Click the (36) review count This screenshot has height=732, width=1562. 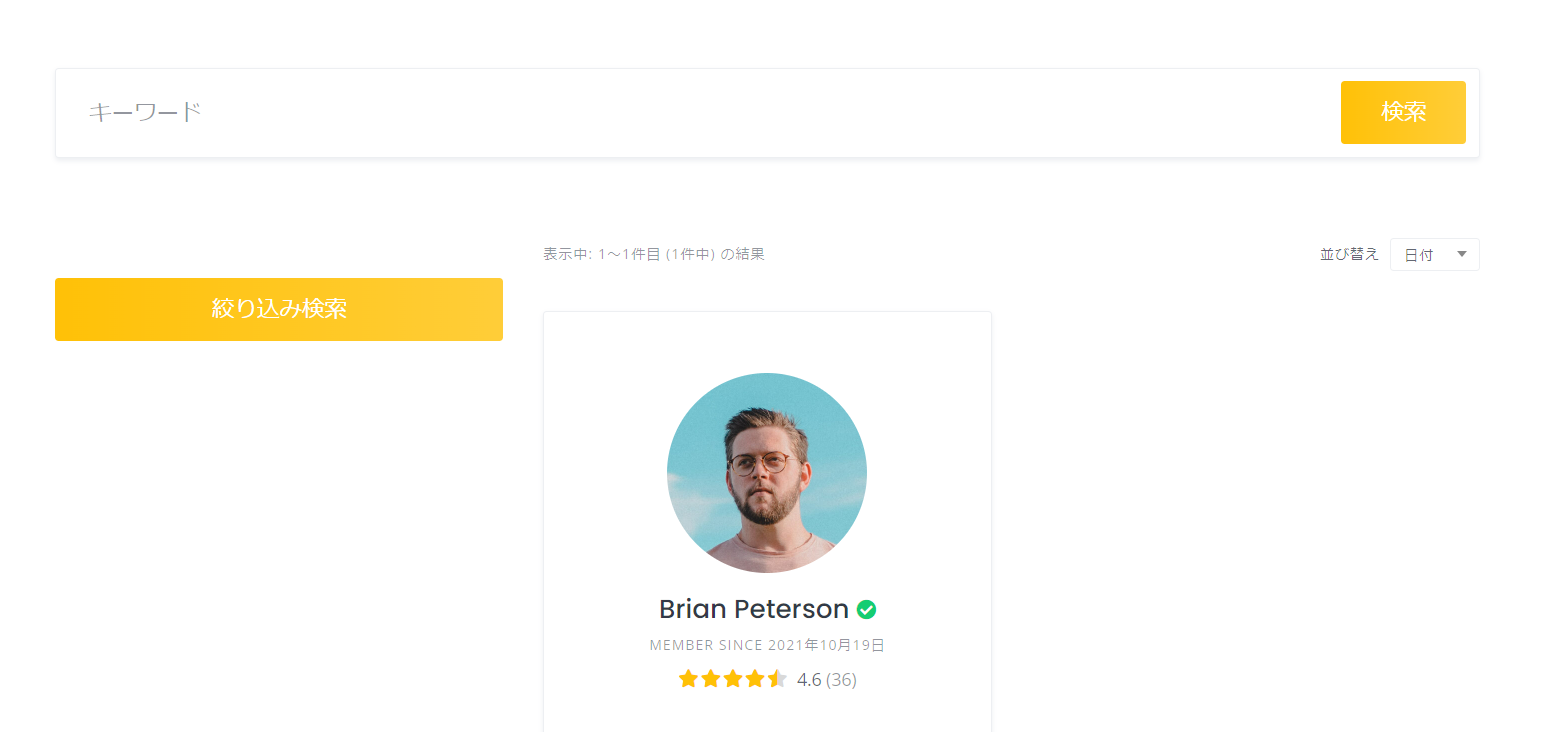click(x=841, y=680)
